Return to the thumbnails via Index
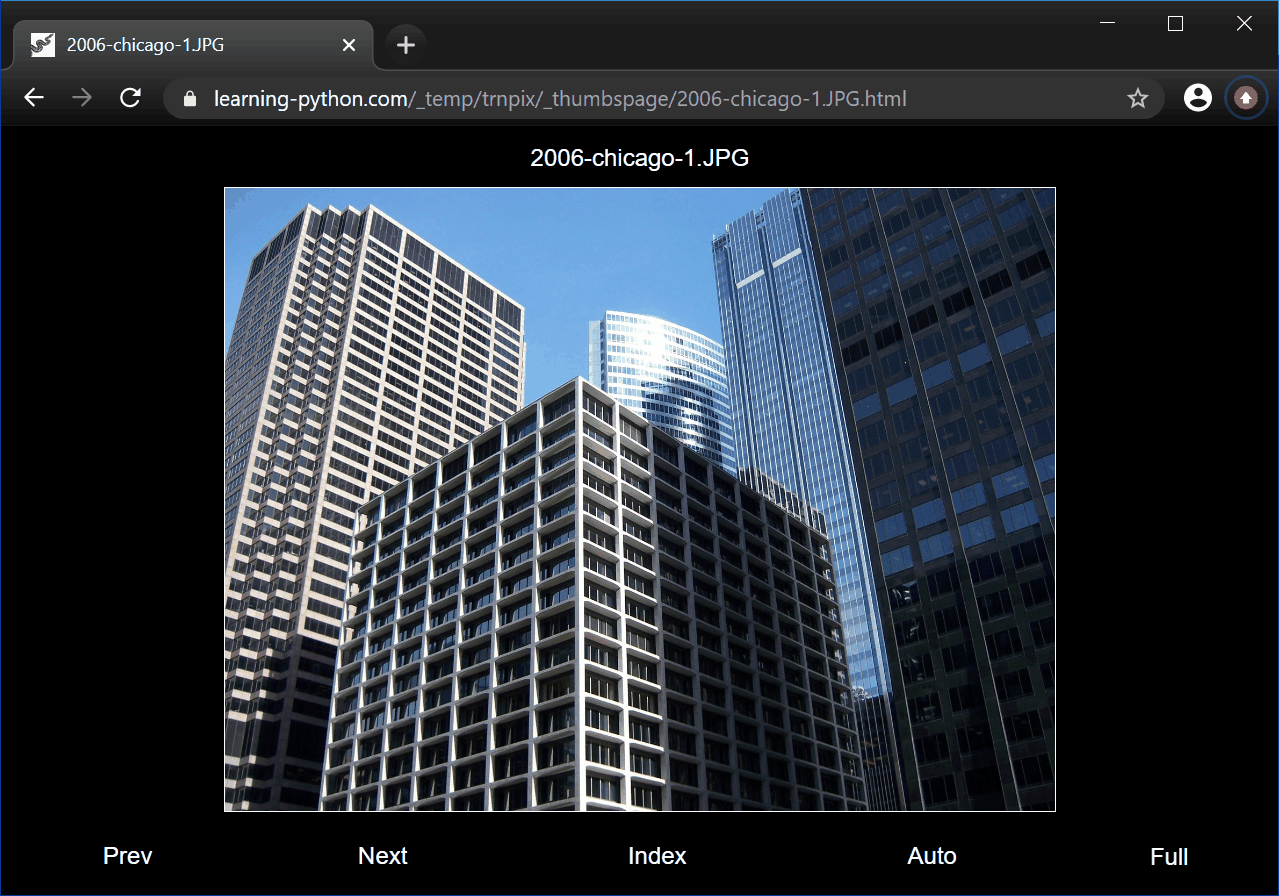This screenshot has width=1279, height=896. (657, 856)
